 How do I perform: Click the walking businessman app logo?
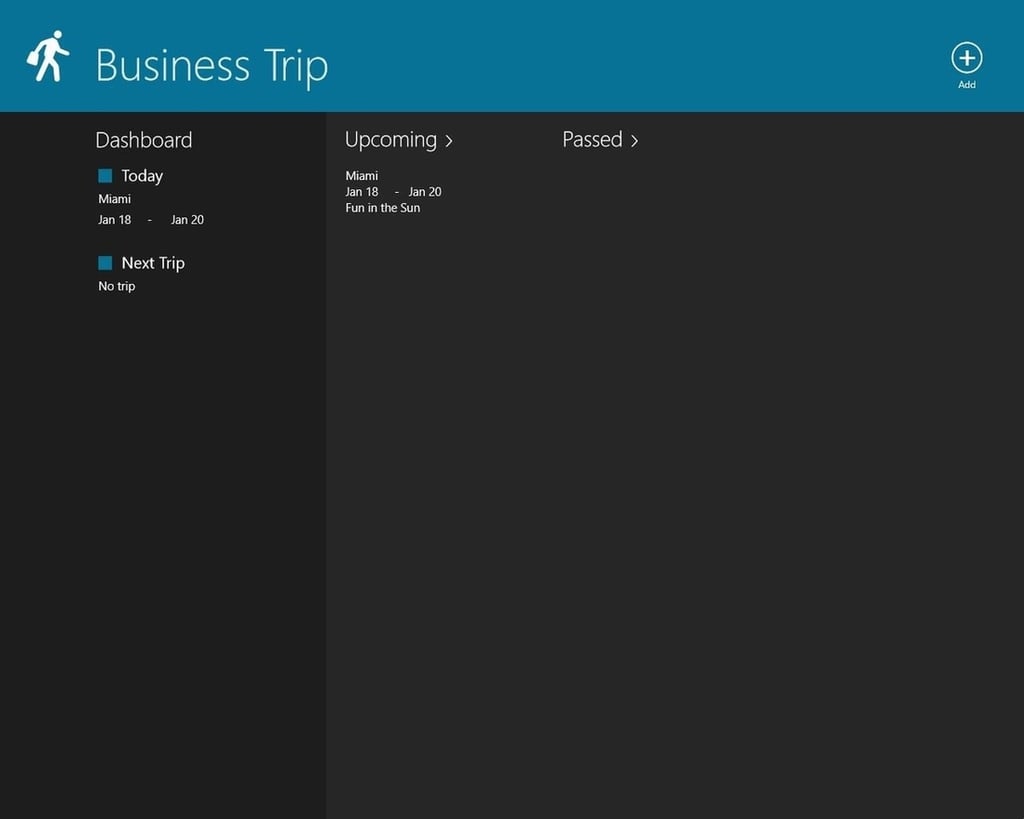pos(48,56)
